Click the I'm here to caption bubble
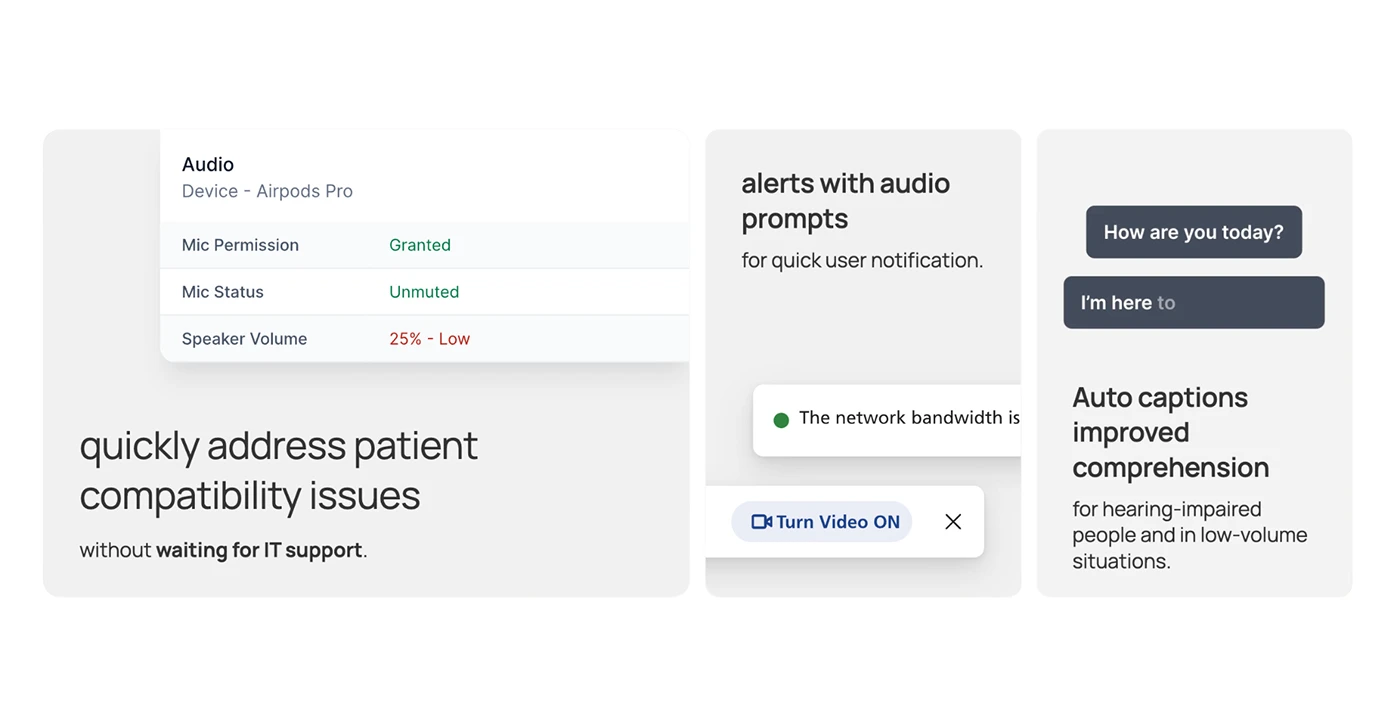This screenshot has width=1400, height=708. pyautogui.click(x=1194, y=302)
